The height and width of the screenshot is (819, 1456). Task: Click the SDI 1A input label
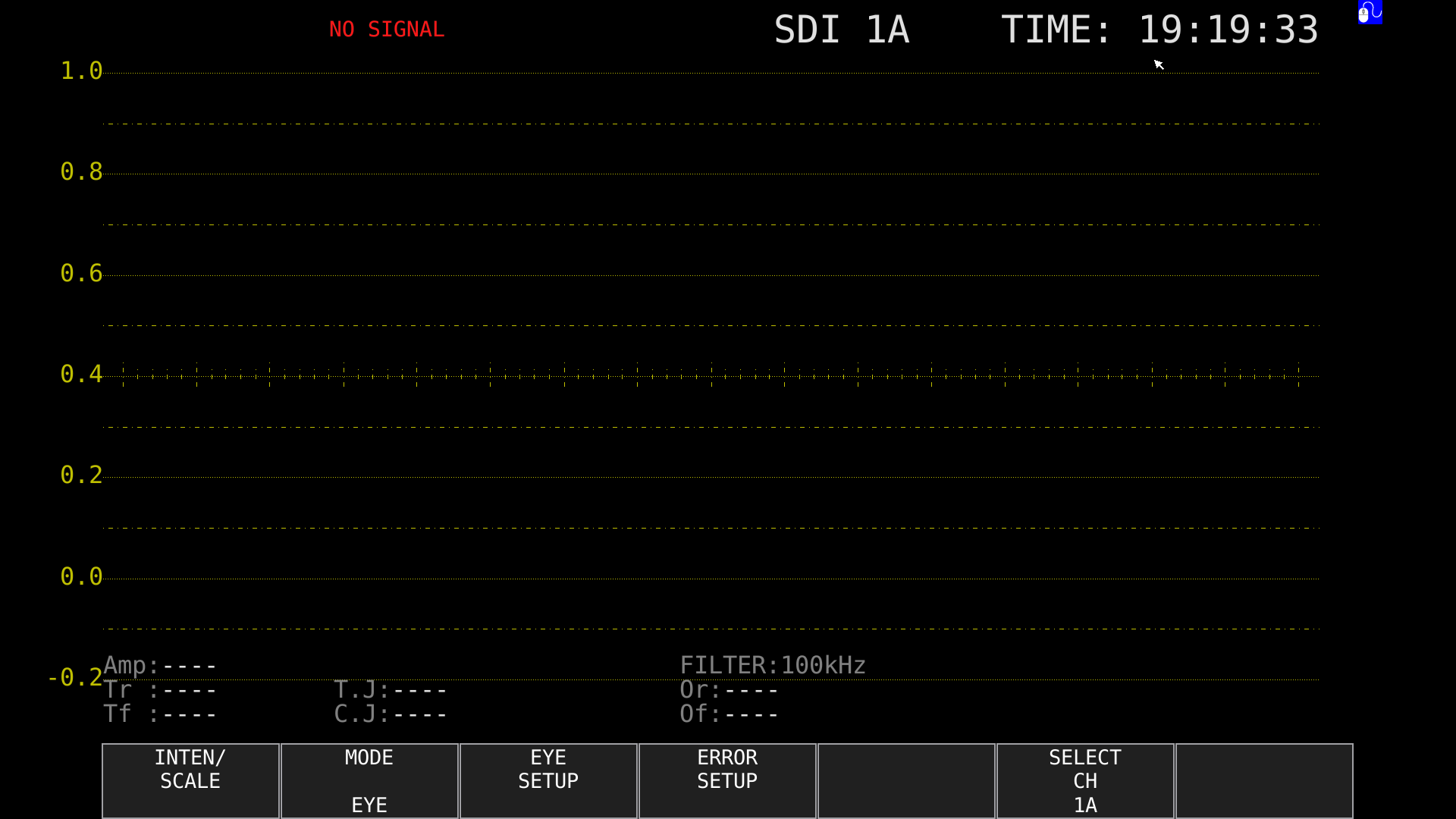842,30
